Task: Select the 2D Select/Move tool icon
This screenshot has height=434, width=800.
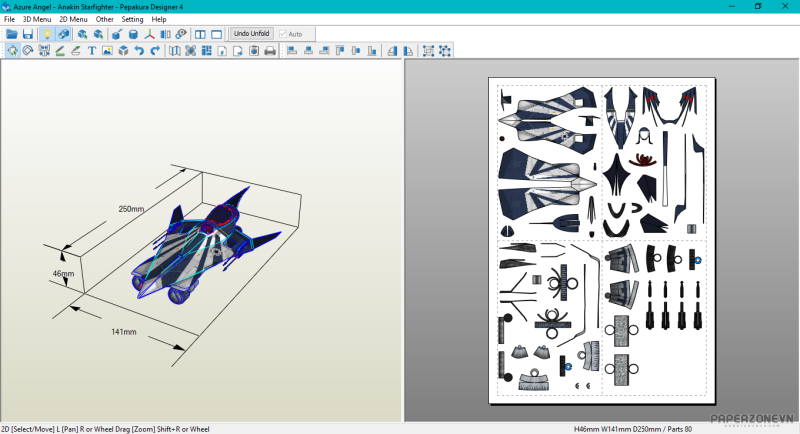Action: 12,50
